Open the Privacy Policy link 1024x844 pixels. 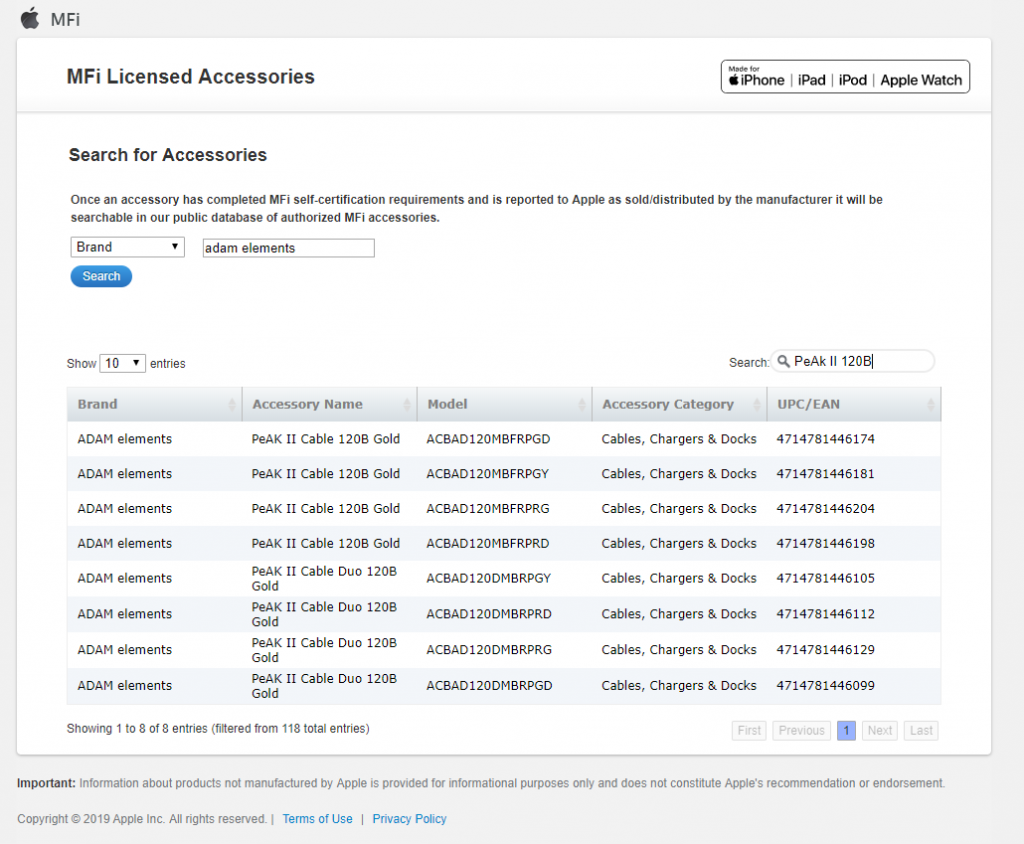(409, 819)
